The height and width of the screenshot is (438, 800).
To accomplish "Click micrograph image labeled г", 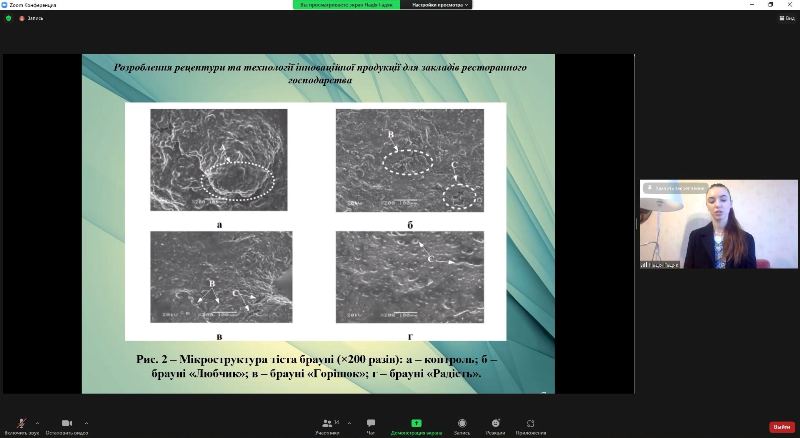I will (x=410, y=277).
